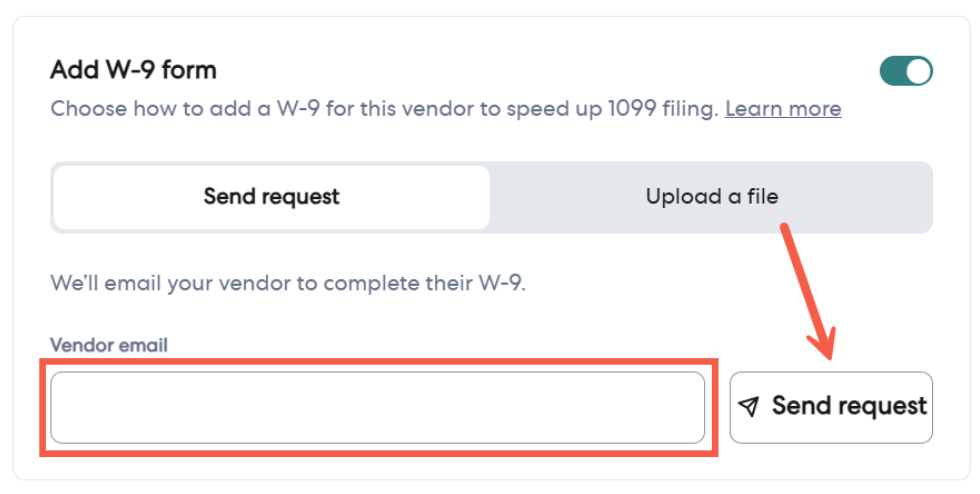Follow the underlined Learn more hyperlink
The image size is (980, 494).
pyautogui.click(x=783, y=108)
